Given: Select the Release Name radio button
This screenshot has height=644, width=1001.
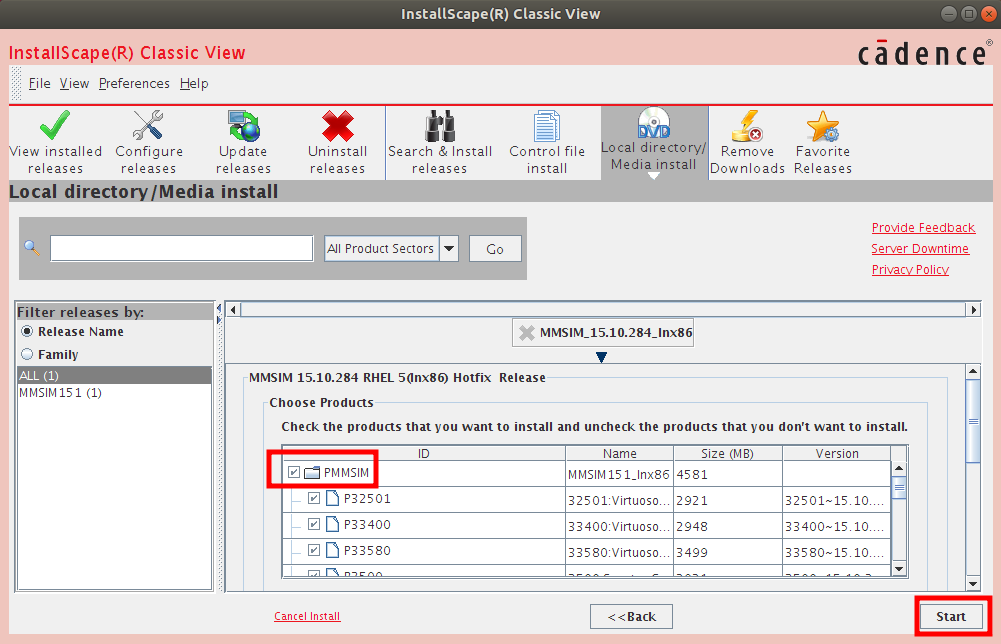Looking at the screenshot, I should click(27, 331).
